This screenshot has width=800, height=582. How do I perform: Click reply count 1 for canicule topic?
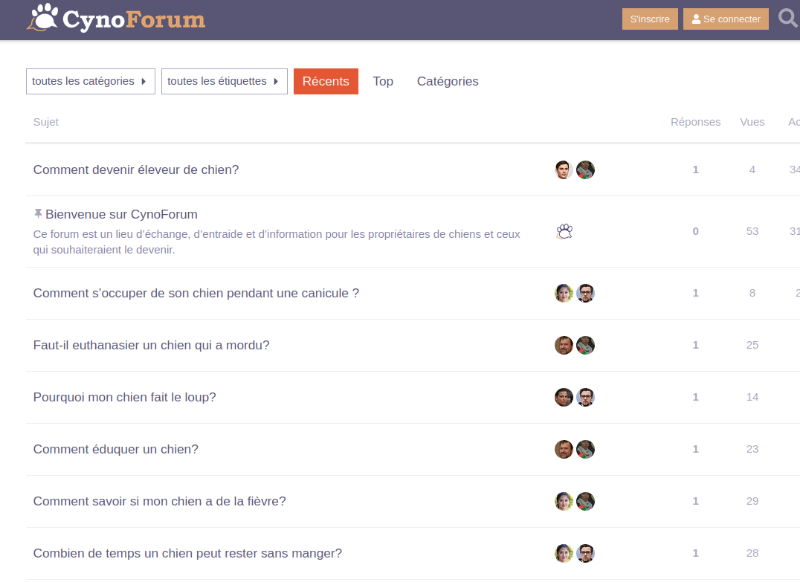tap(695, 293)
